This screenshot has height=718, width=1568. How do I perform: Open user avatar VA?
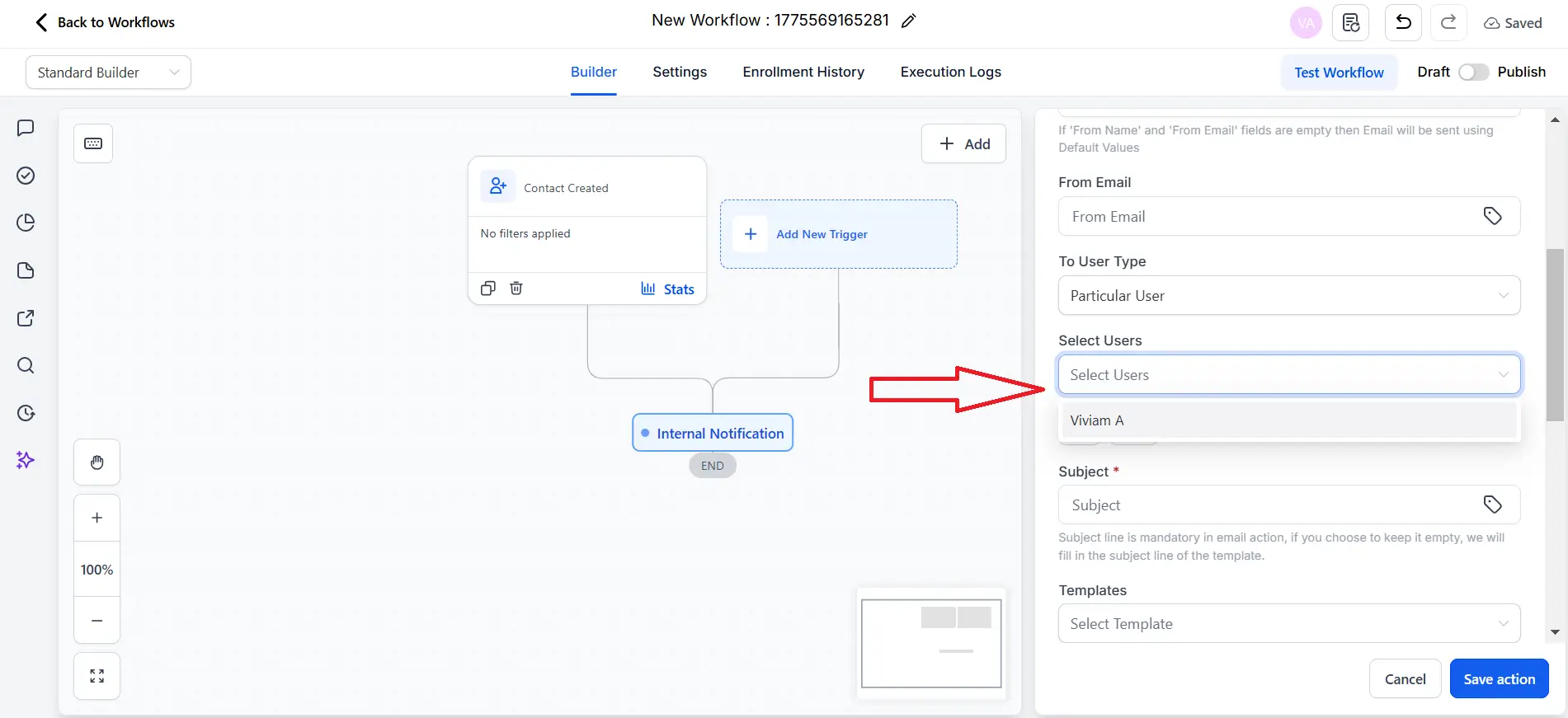click(x=1306, y=23)
